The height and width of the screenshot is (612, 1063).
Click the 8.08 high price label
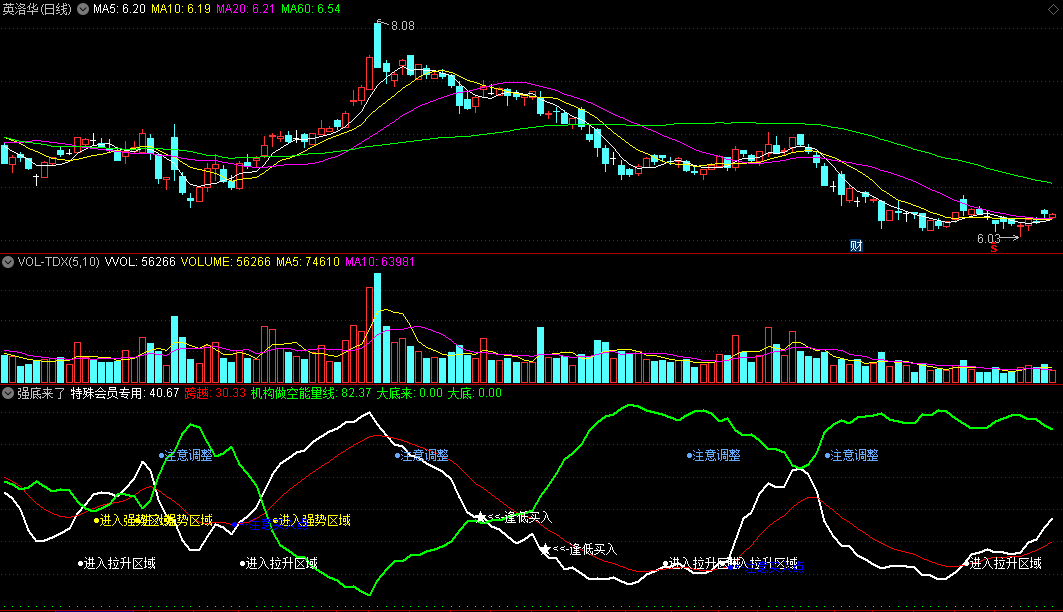[403, 26]
